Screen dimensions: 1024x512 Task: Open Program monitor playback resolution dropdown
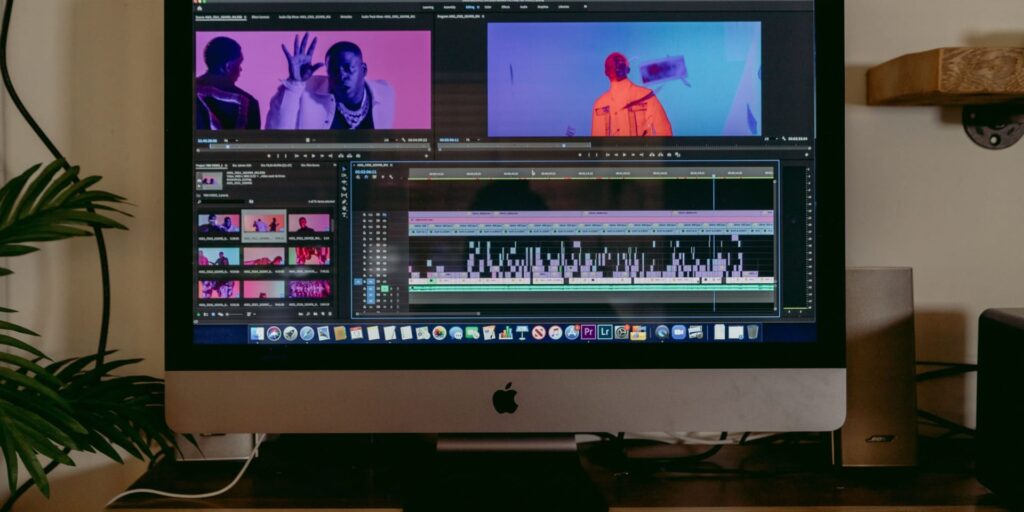(x=772, y=138)
